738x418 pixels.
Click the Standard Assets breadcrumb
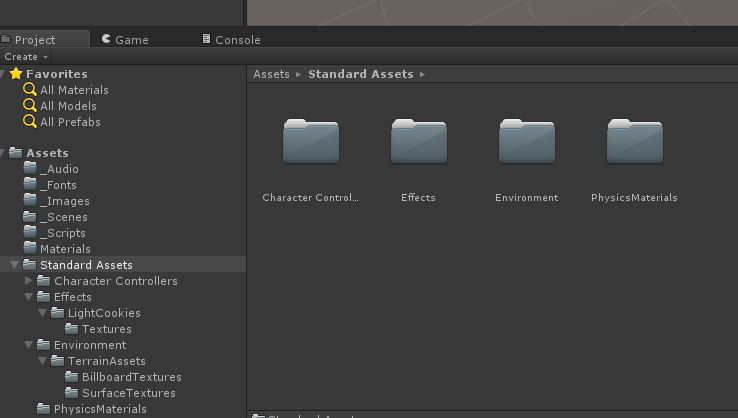(x=361, y=74)
